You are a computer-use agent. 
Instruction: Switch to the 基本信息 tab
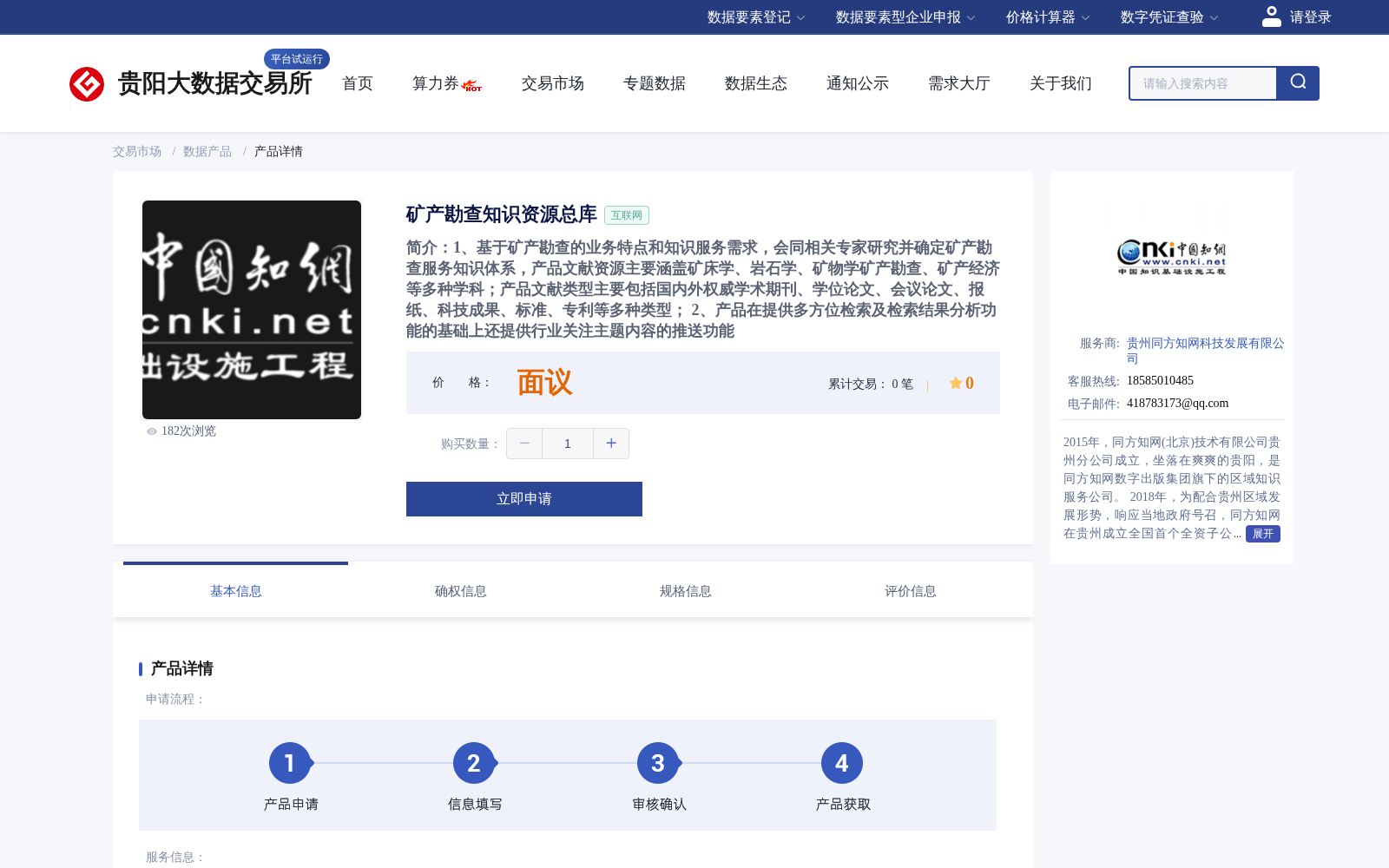[236, 591]
